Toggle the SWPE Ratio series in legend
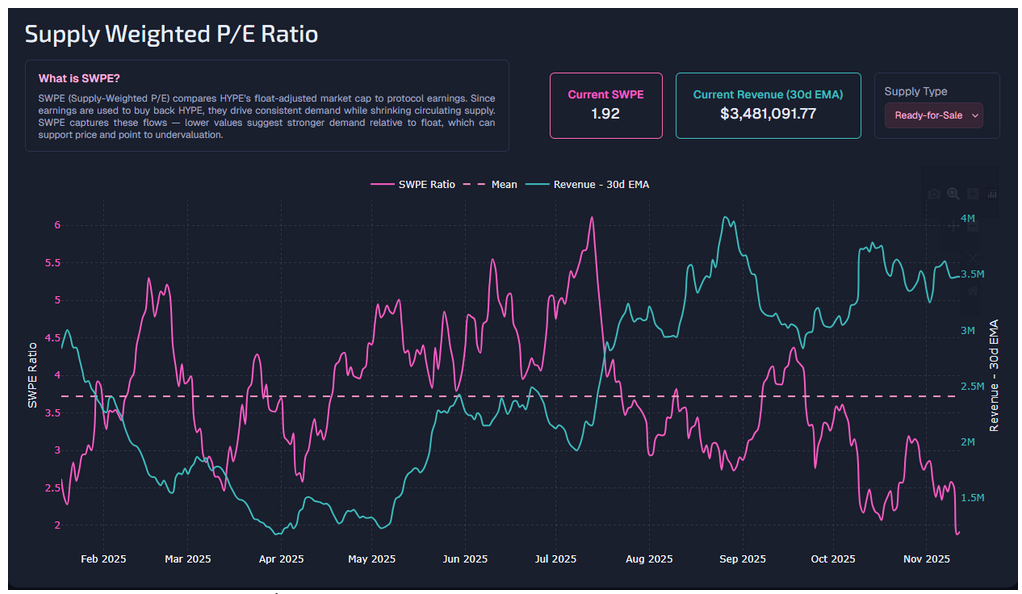This screenshot has width=1022, height=594. tap(413, 184)
